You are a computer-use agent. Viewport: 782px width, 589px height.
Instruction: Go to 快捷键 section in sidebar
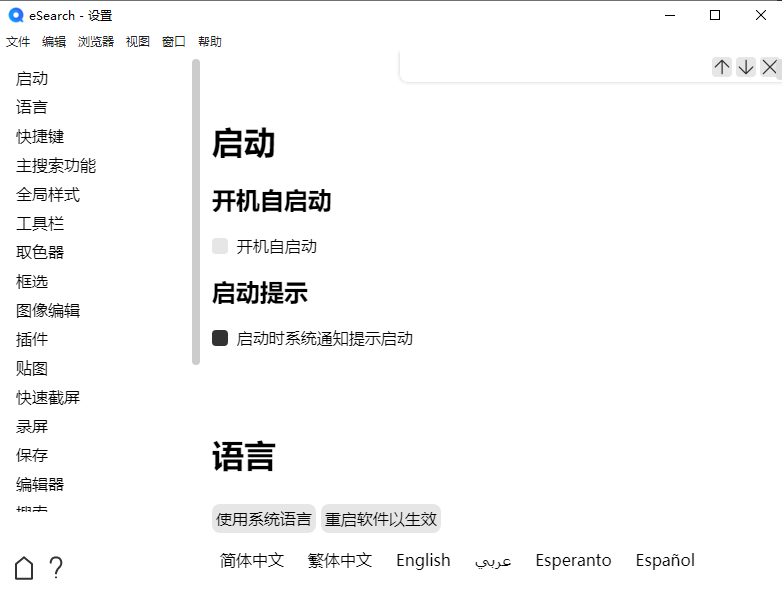coord(40,136)
